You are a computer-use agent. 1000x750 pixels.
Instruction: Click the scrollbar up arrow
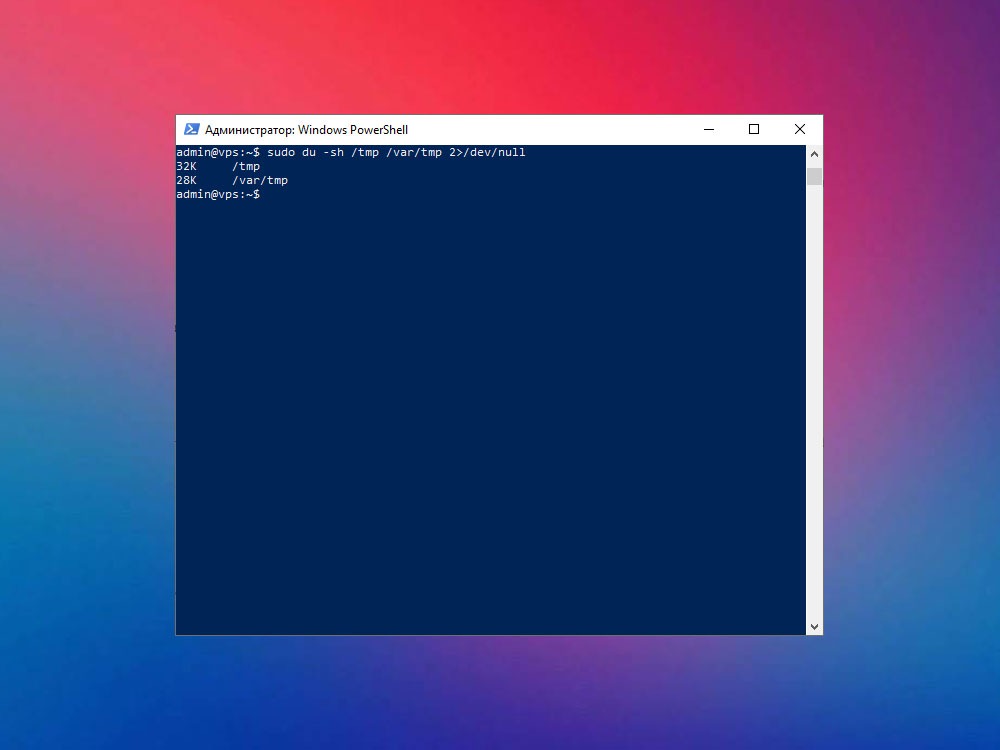[814, 154]
